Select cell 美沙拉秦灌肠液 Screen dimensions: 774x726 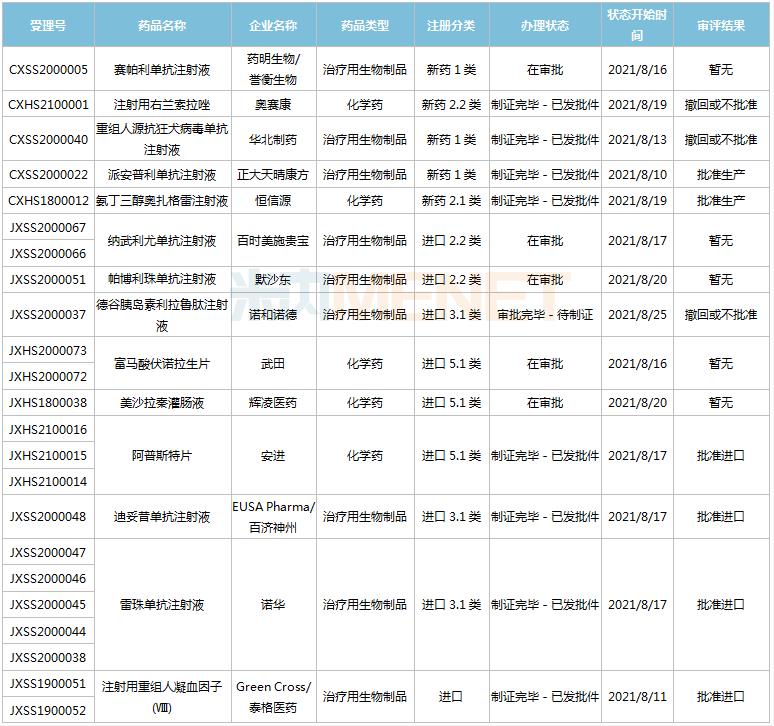162,402
